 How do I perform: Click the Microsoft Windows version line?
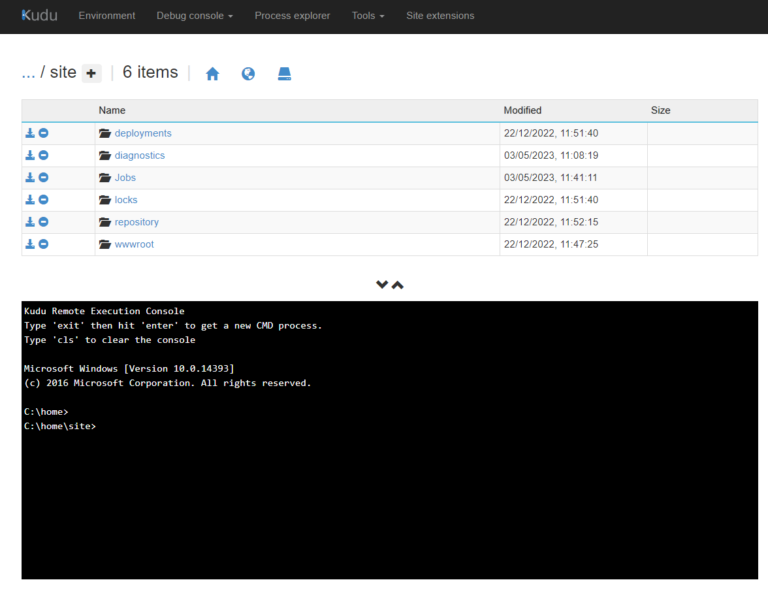129,368
